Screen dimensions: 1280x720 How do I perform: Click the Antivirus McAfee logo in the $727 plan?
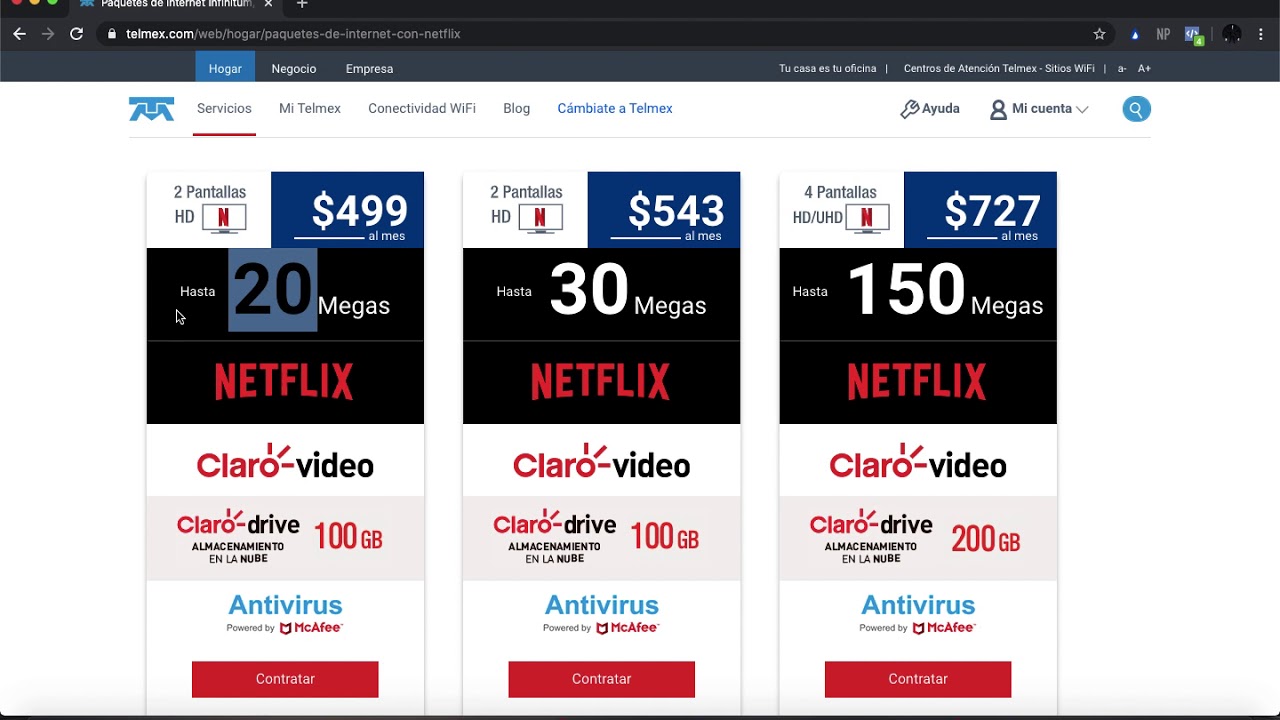pyautogui.click(x=918, y=614)
